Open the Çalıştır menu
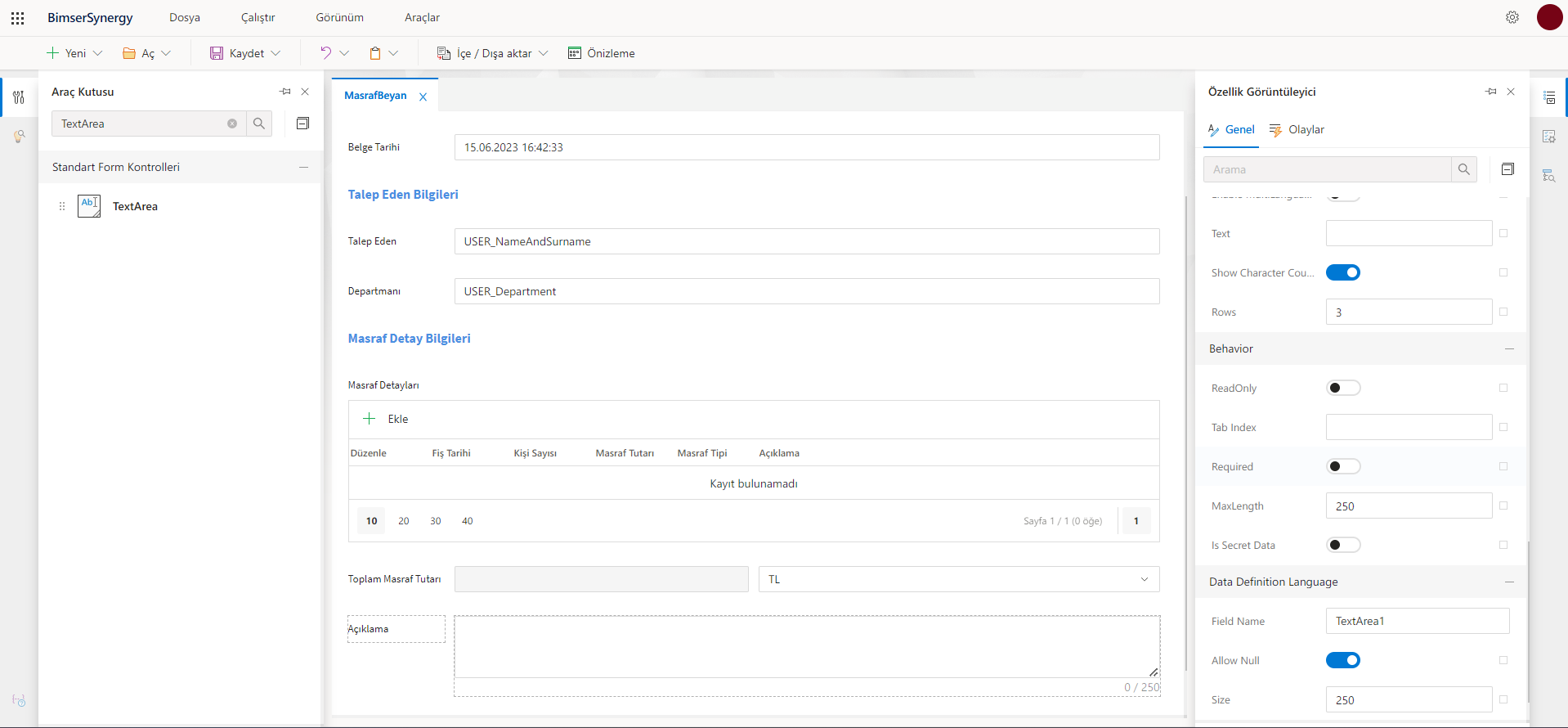The height and width of the screenshot is (728, 1568). [258, 17]
